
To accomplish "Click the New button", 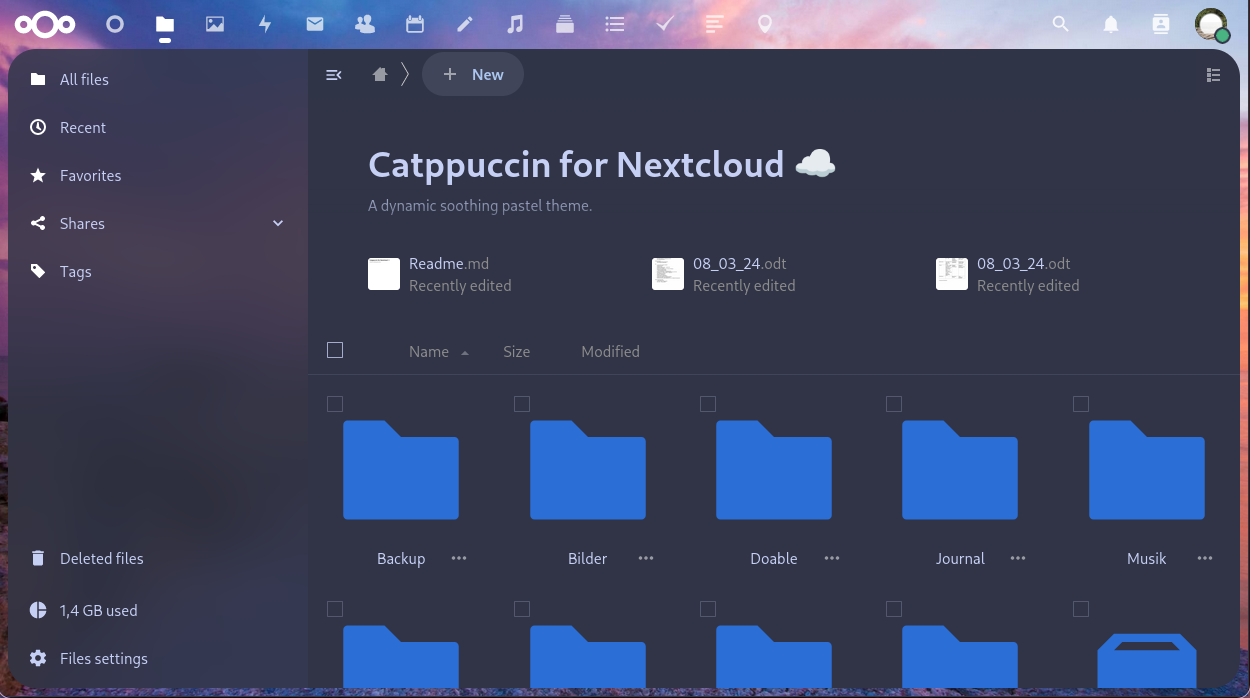I will pos(473,75).
